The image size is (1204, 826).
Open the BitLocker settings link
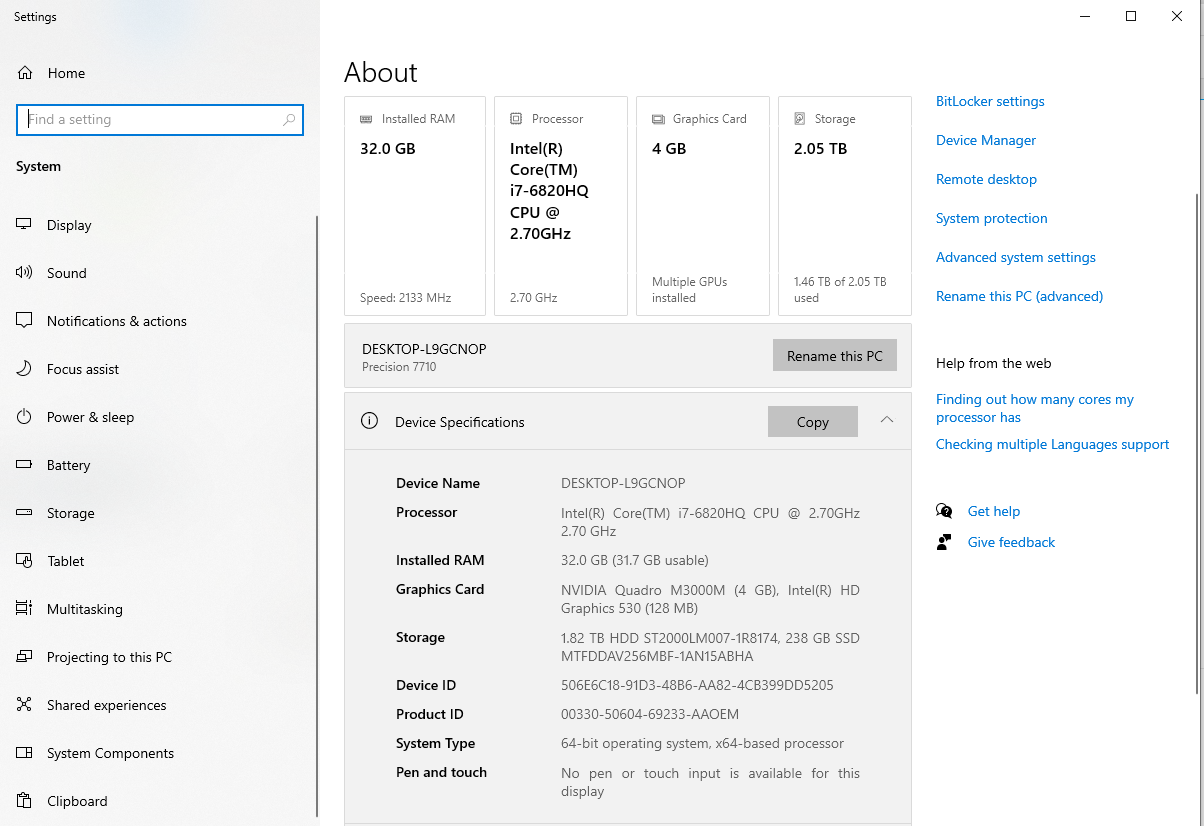pos(990,101)
